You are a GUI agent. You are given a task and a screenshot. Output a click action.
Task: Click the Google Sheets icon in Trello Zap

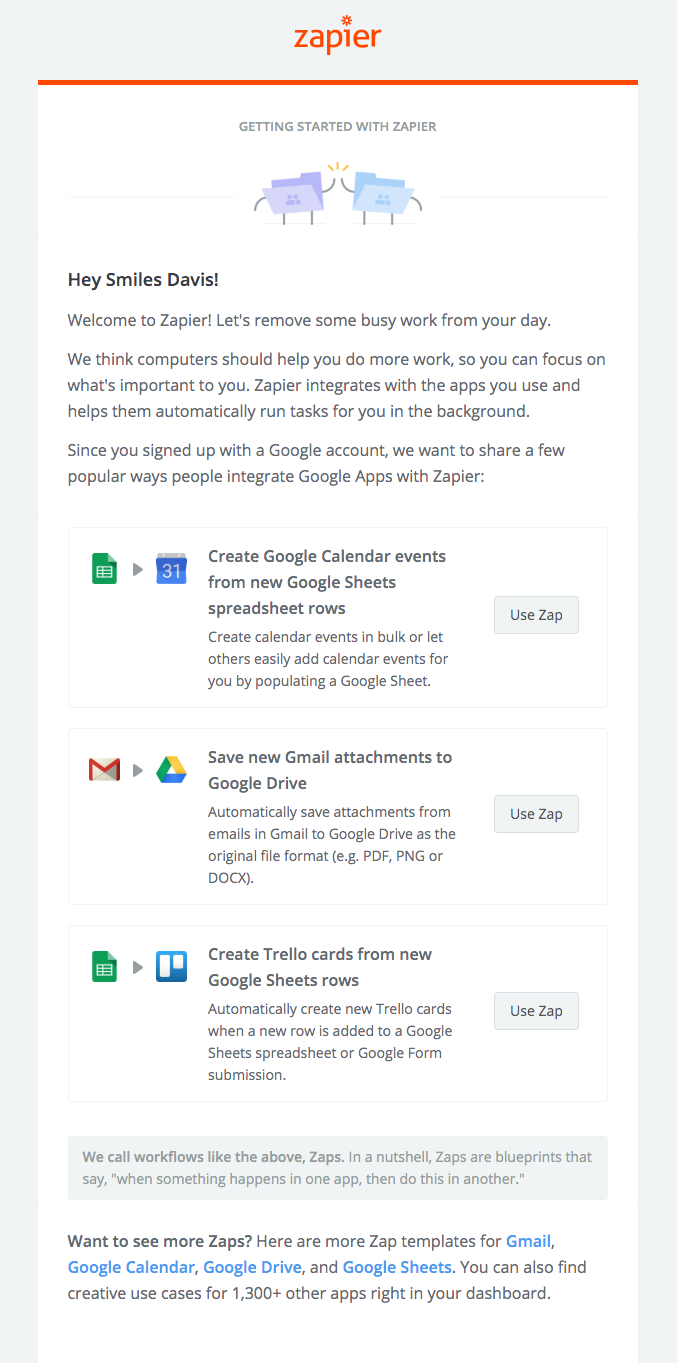tap(104, 967)
